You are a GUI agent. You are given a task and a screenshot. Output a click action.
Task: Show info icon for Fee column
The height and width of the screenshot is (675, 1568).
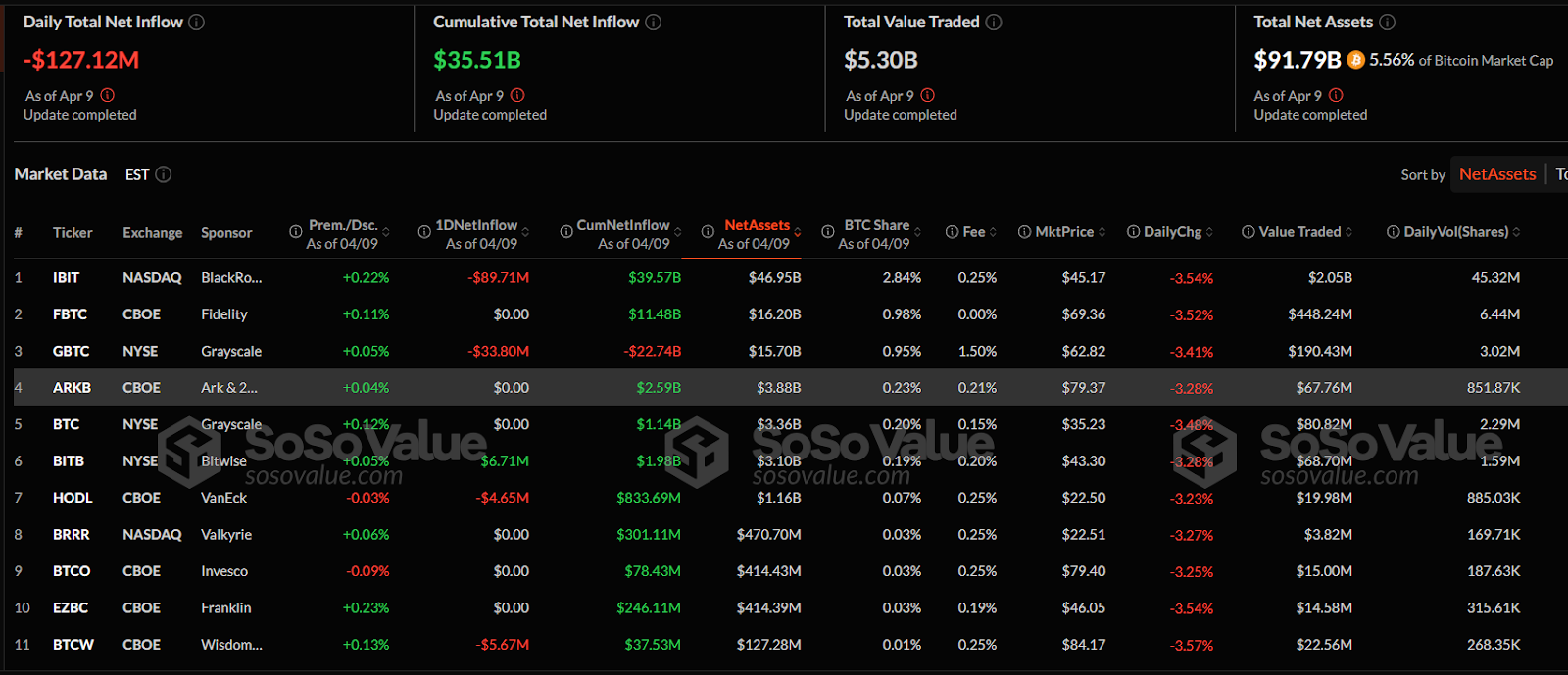952,232
